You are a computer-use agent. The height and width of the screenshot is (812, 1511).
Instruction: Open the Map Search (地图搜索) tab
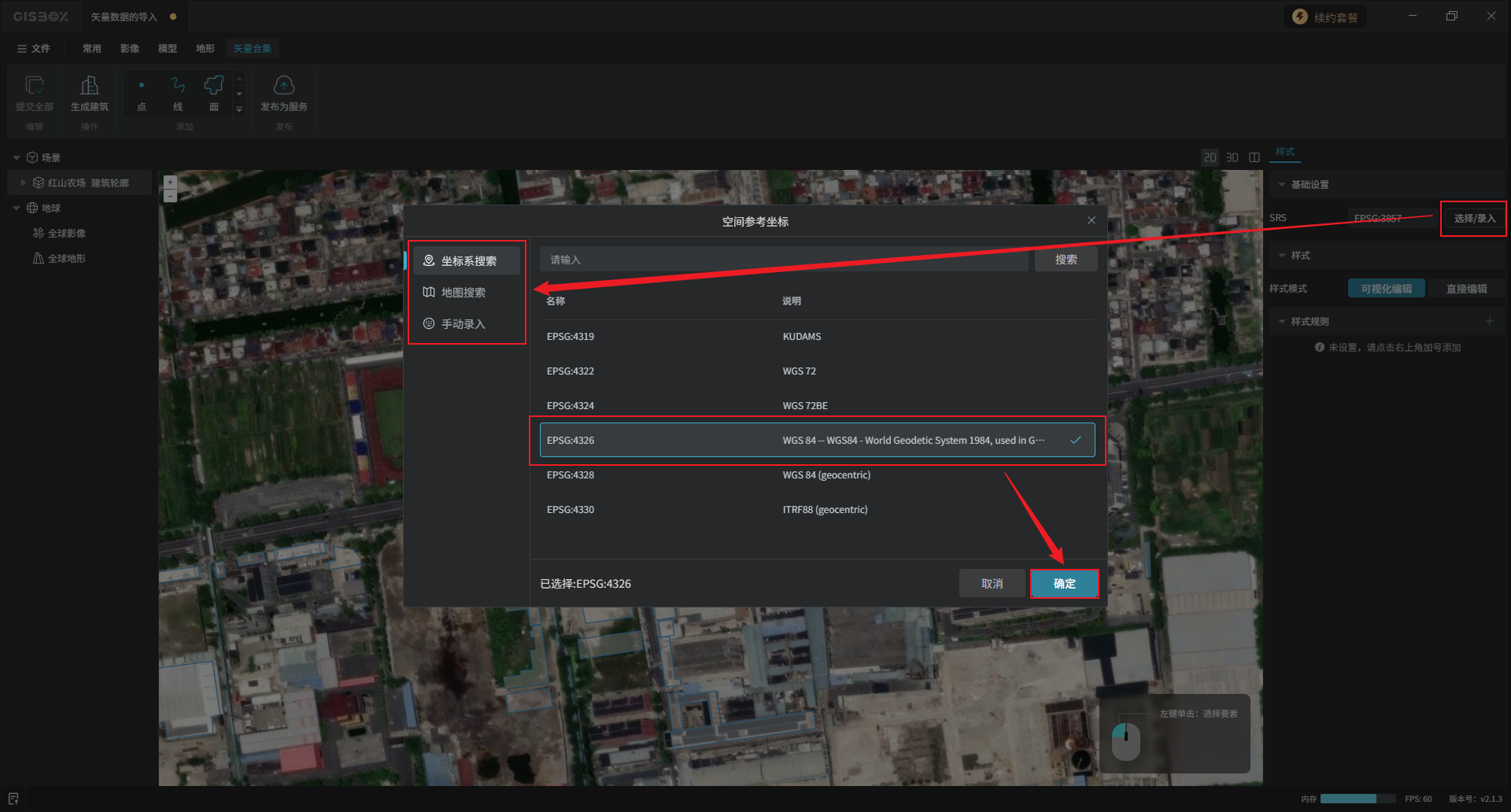pos(464,293)
